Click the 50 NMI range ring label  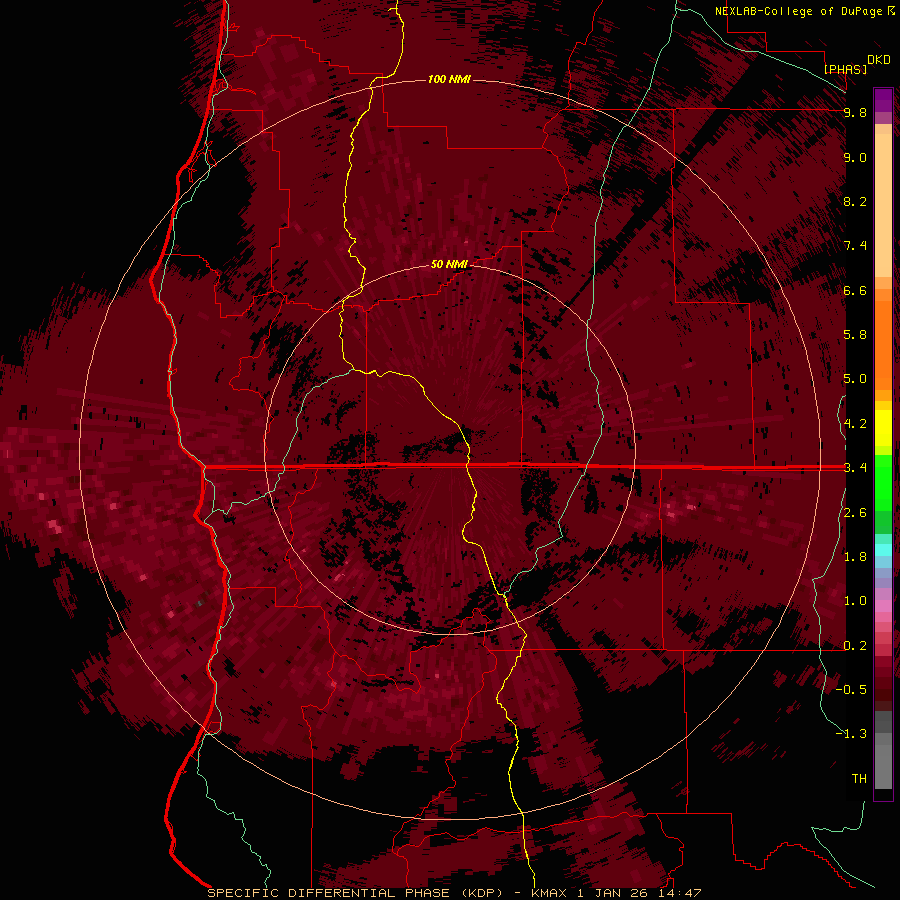click(449, 264)
